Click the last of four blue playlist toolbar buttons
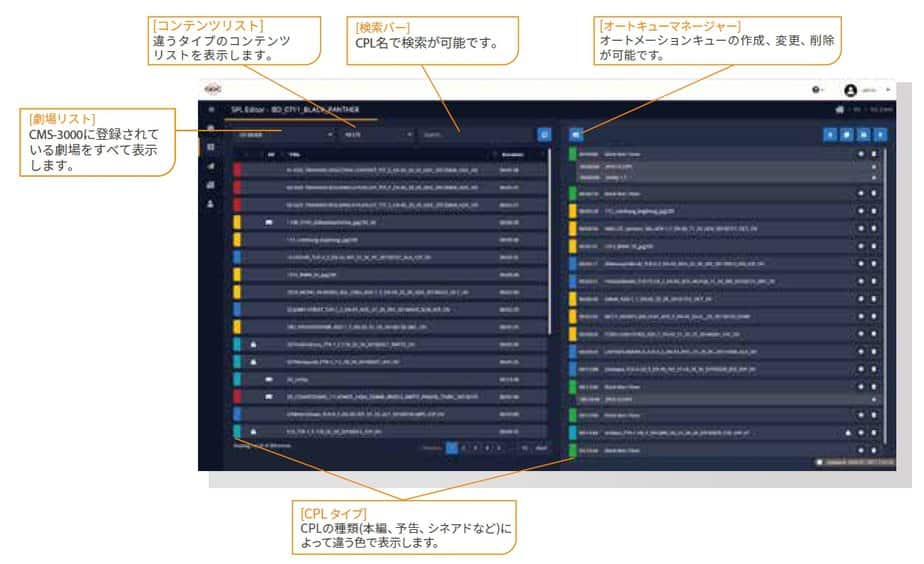 880,135
